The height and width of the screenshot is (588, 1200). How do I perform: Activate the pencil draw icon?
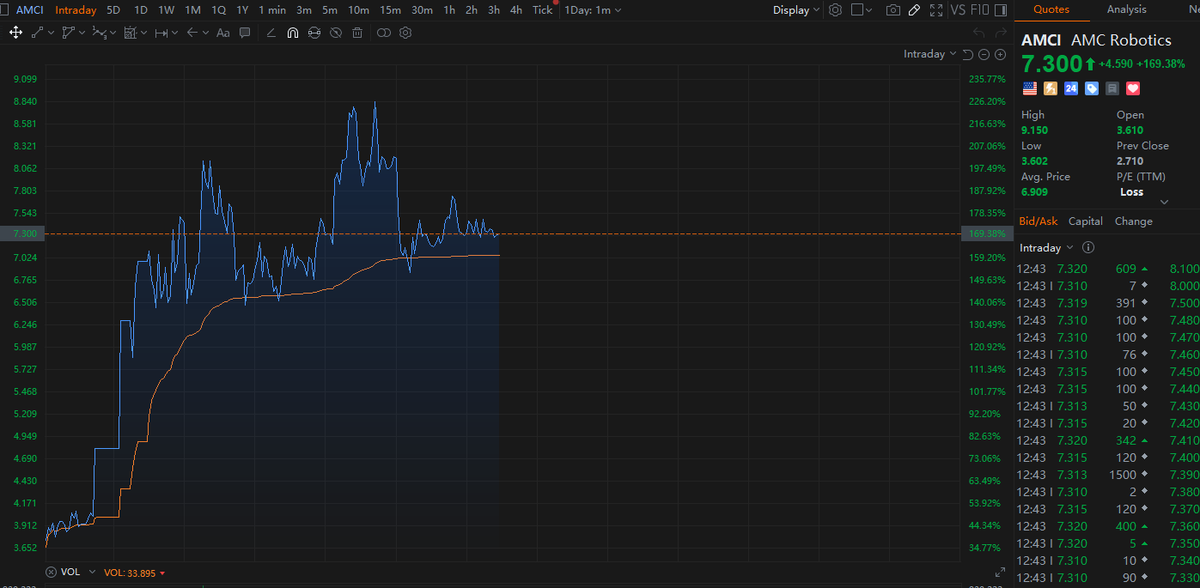pos(914,10)
